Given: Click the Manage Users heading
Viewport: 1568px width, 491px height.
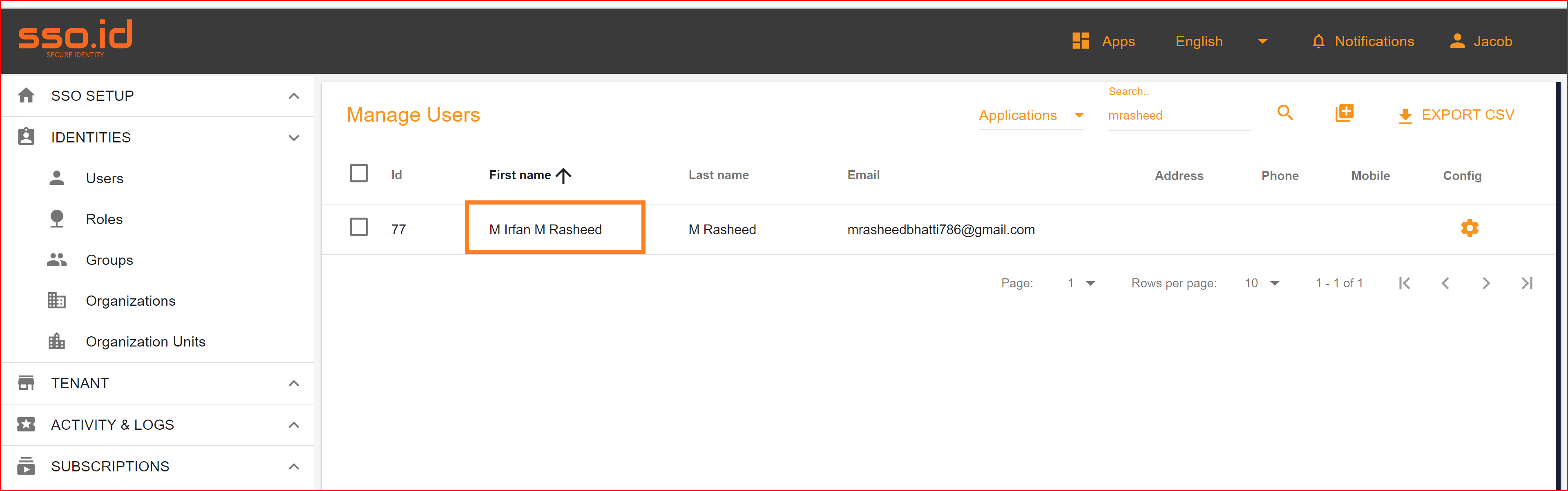Looking at the screenshot, I should pyautogui.click(x=413, y=114).
